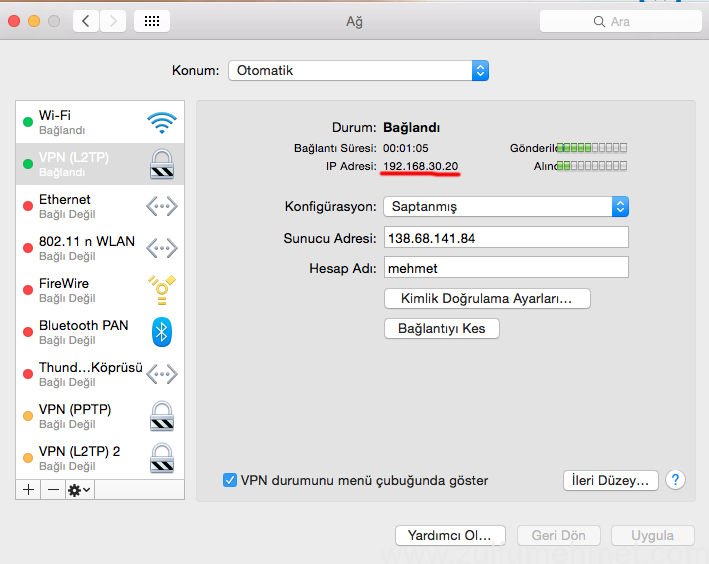709x564 pixels.
Task: Open the Konfigürasyon dropdown
Action: [x=505, y=206]
